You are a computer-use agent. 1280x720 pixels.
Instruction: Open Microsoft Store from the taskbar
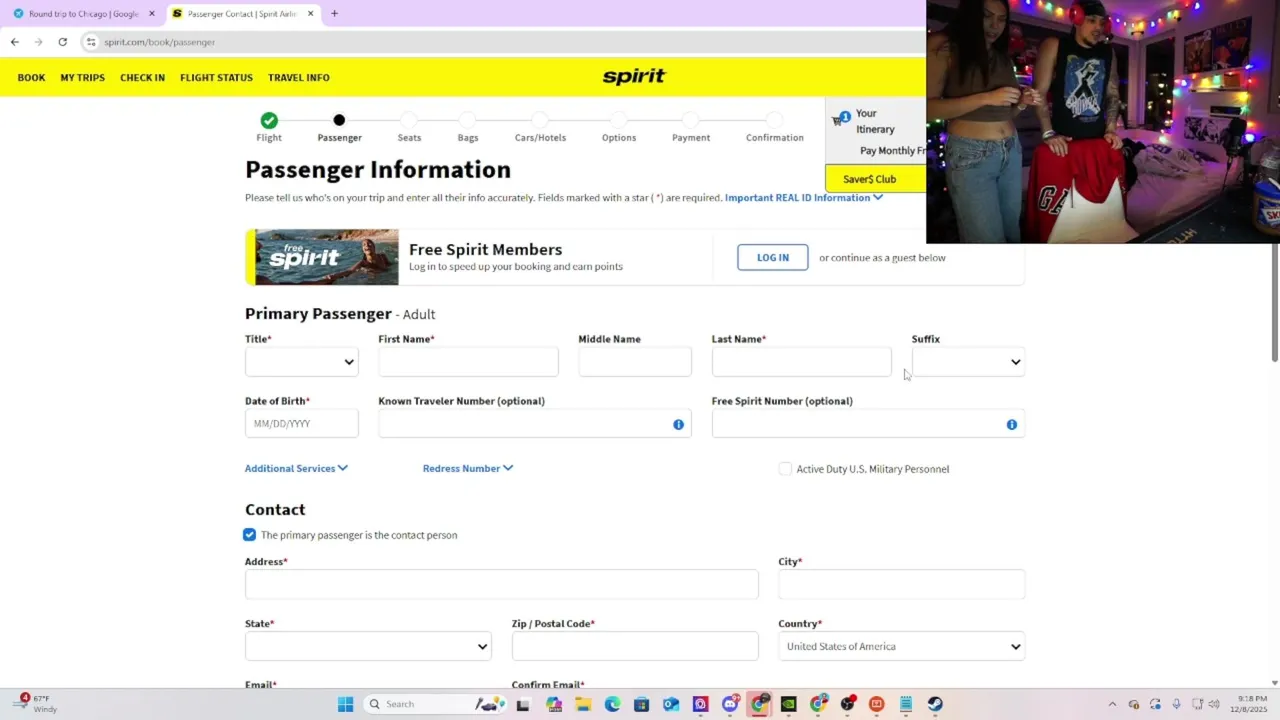(x=641, y=704)
